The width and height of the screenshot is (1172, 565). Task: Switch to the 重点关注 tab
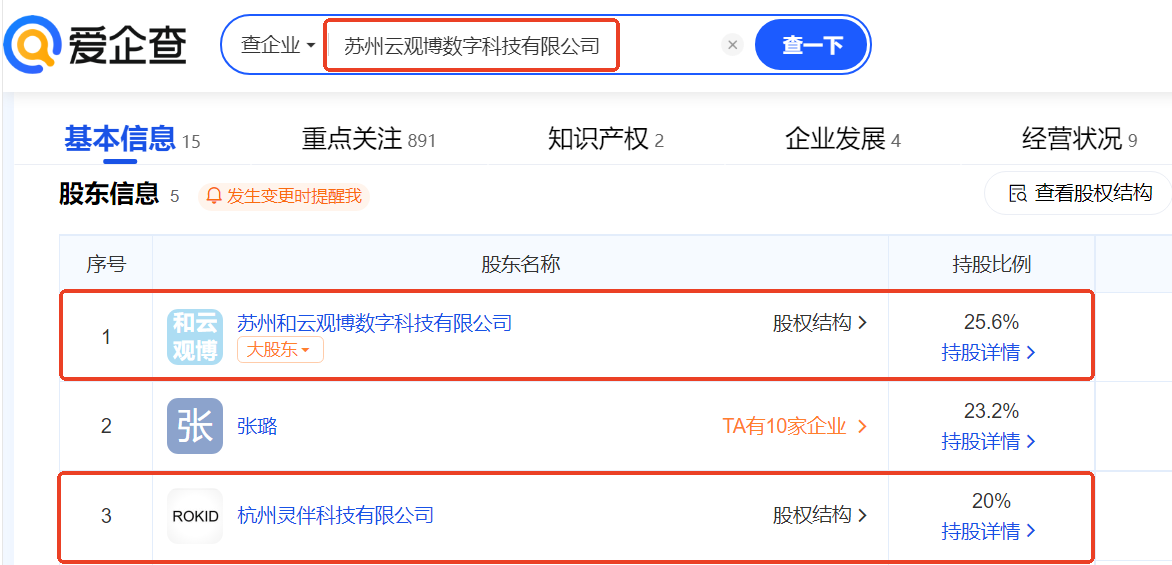point(352,139)
